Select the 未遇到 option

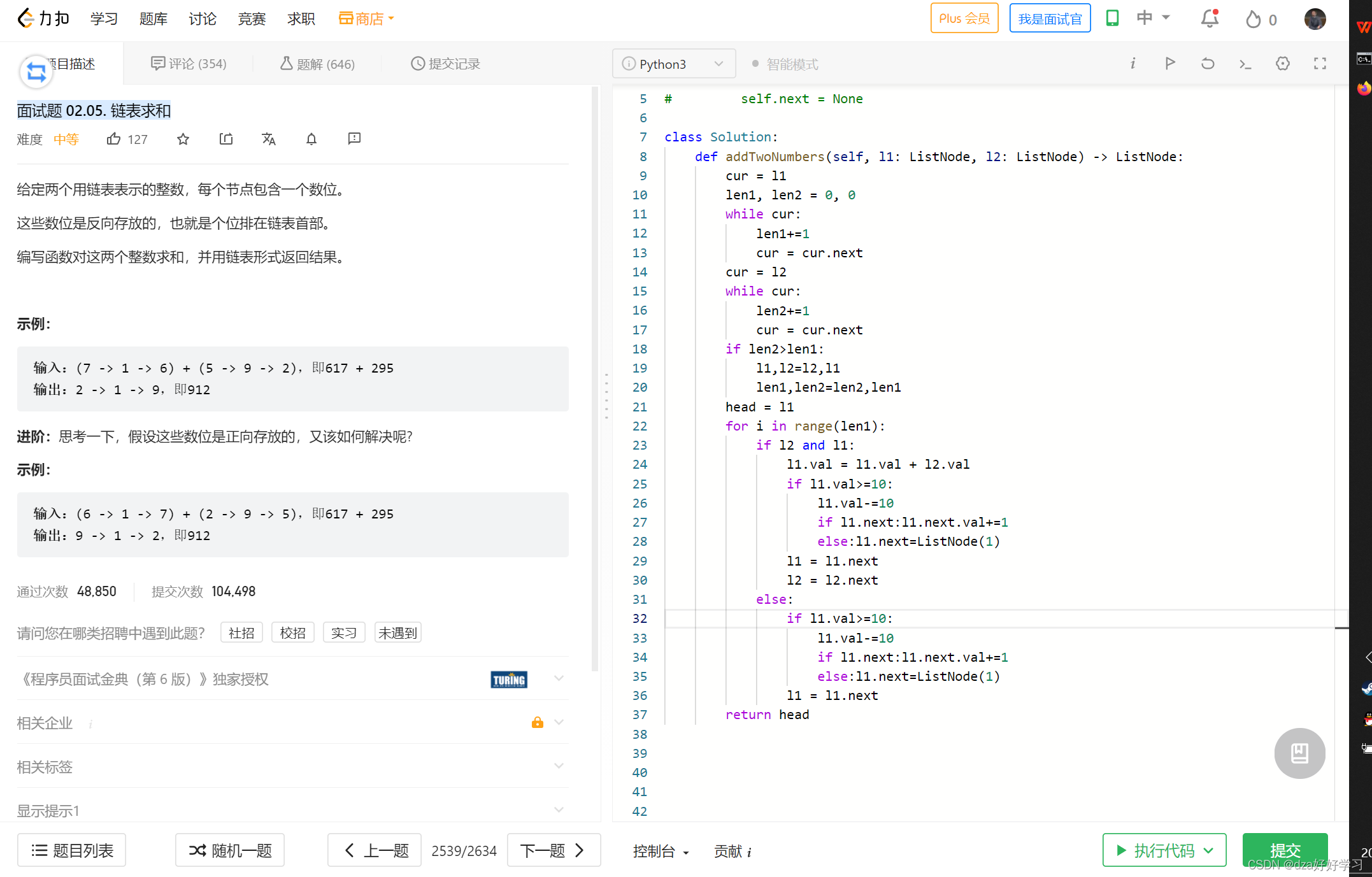coord(397,633)
